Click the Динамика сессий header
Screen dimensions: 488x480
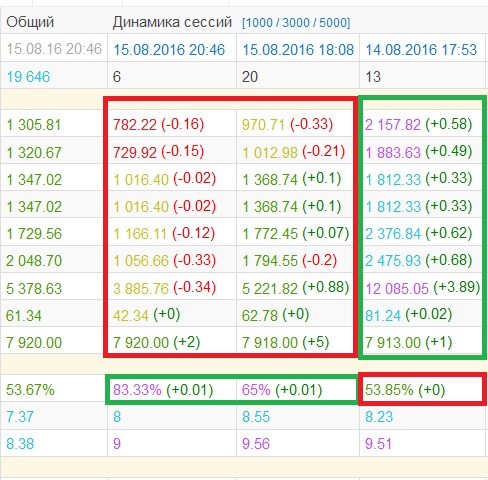[172, 22]
